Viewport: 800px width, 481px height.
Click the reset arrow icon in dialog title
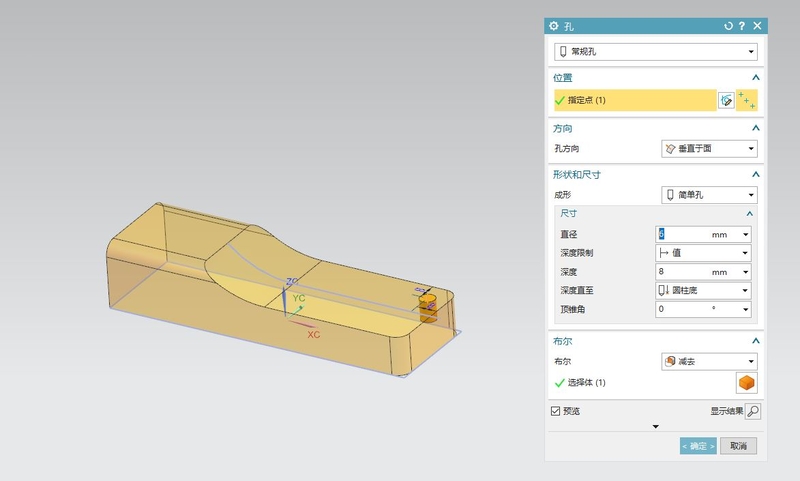pos(728,25)
